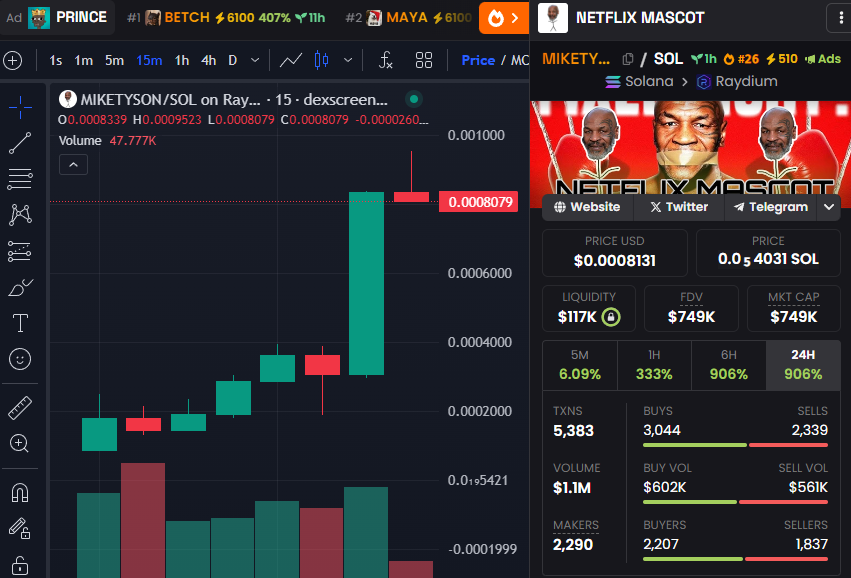
Task: Select the pattern drawing tool
Action: click(20, 215)
